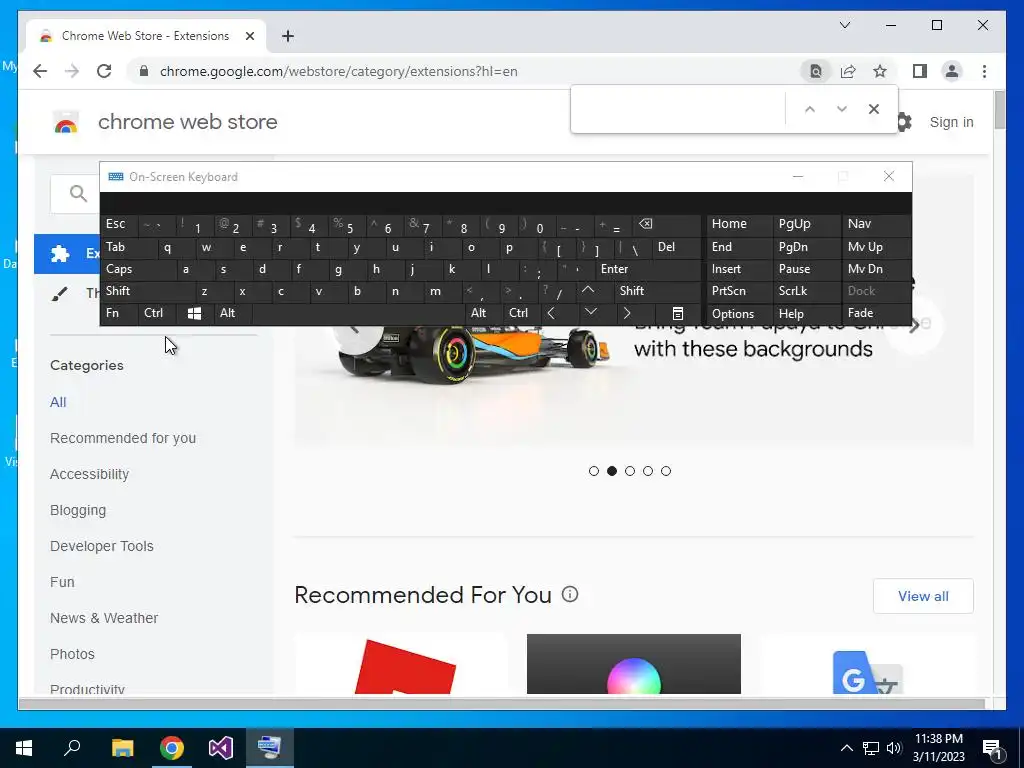Toggle the Fn key on On-Screen Keyboard
The height and width of the screenshot is (768, 1024).
pyautogui.click(x=119, y=313)
